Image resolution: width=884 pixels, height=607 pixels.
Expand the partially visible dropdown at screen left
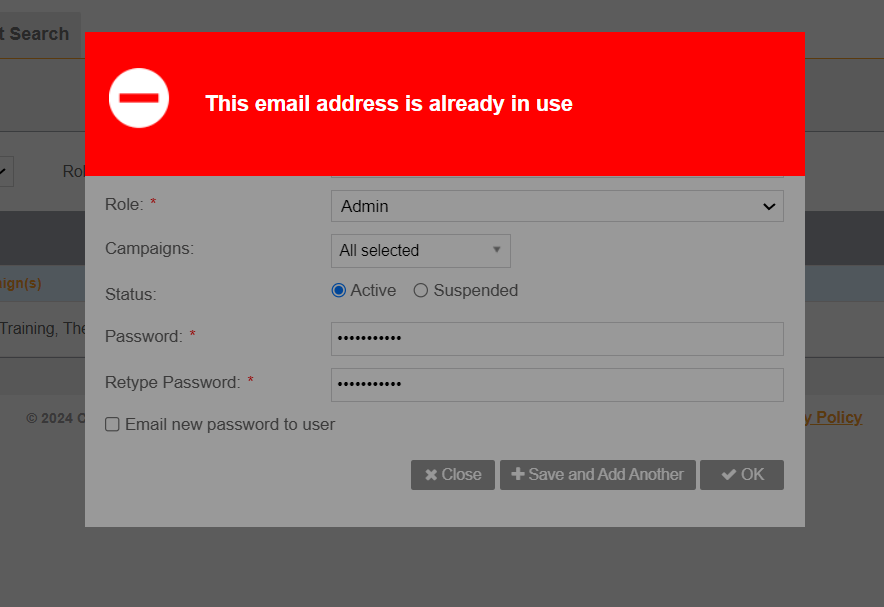coord(6,172)
